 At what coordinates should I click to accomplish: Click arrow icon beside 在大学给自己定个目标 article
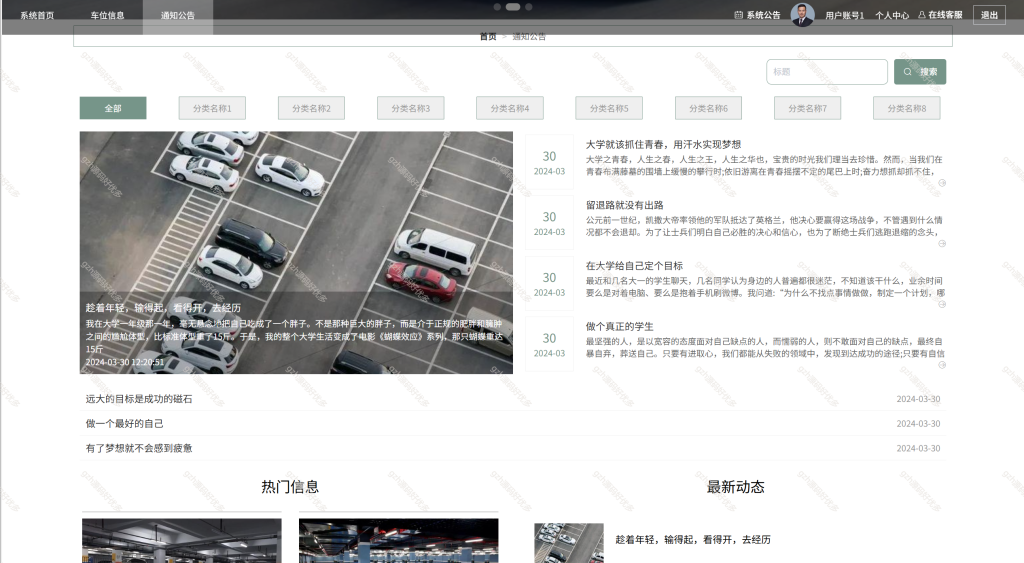(942, 304)
